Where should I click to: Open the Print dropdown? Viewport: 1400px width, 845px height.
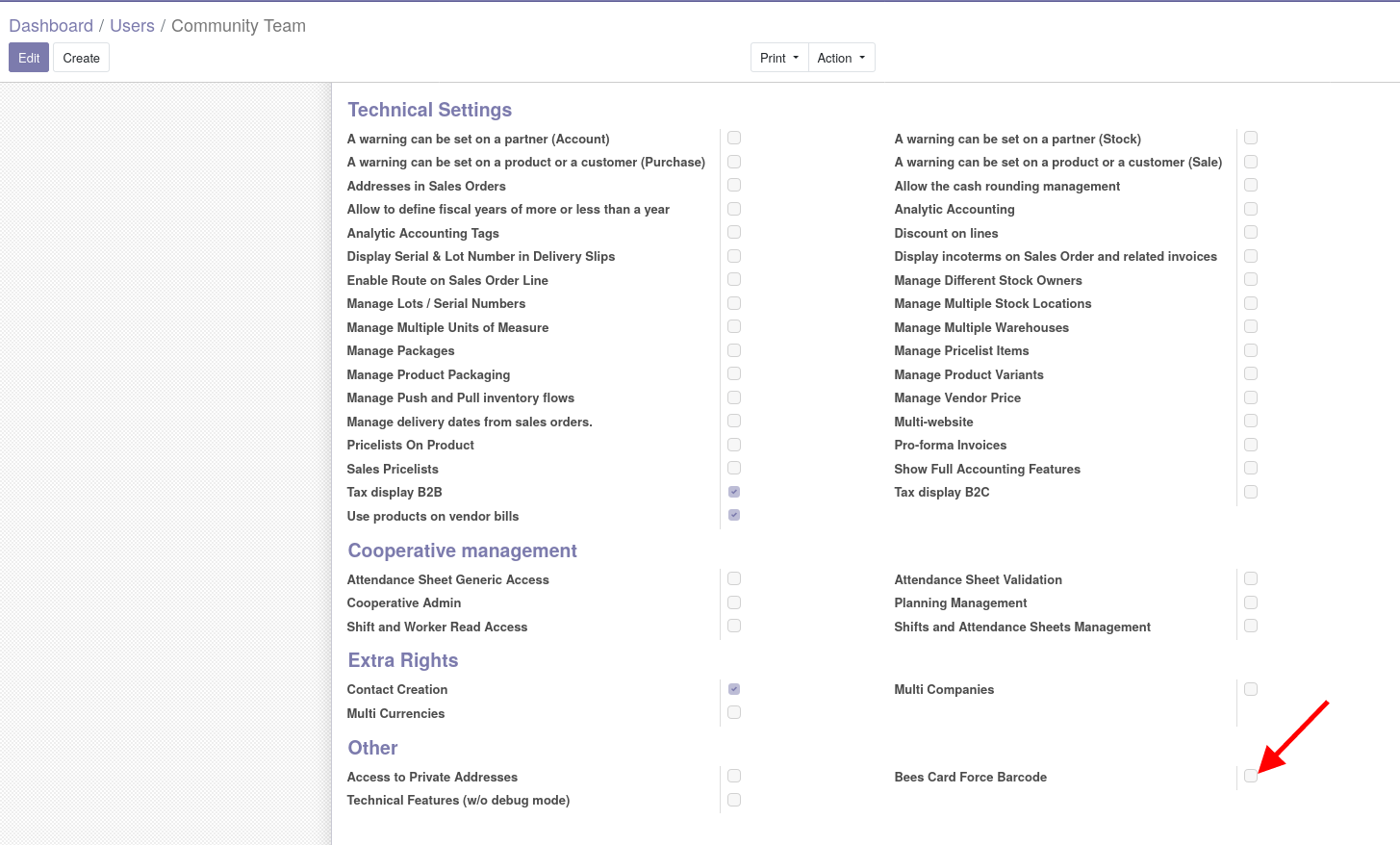coord(779,58)
